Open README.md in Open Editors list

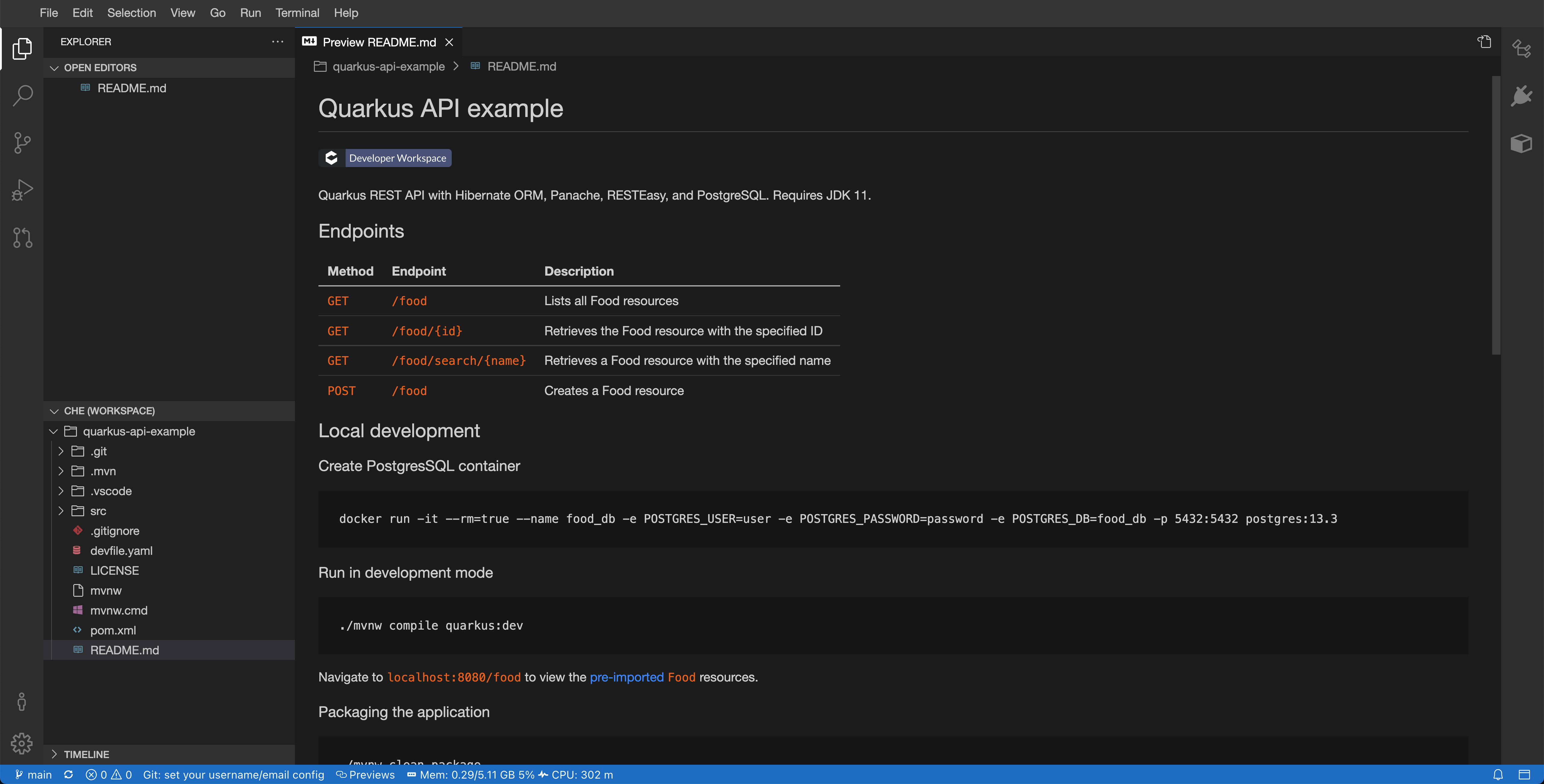click(x=169, y=88)
